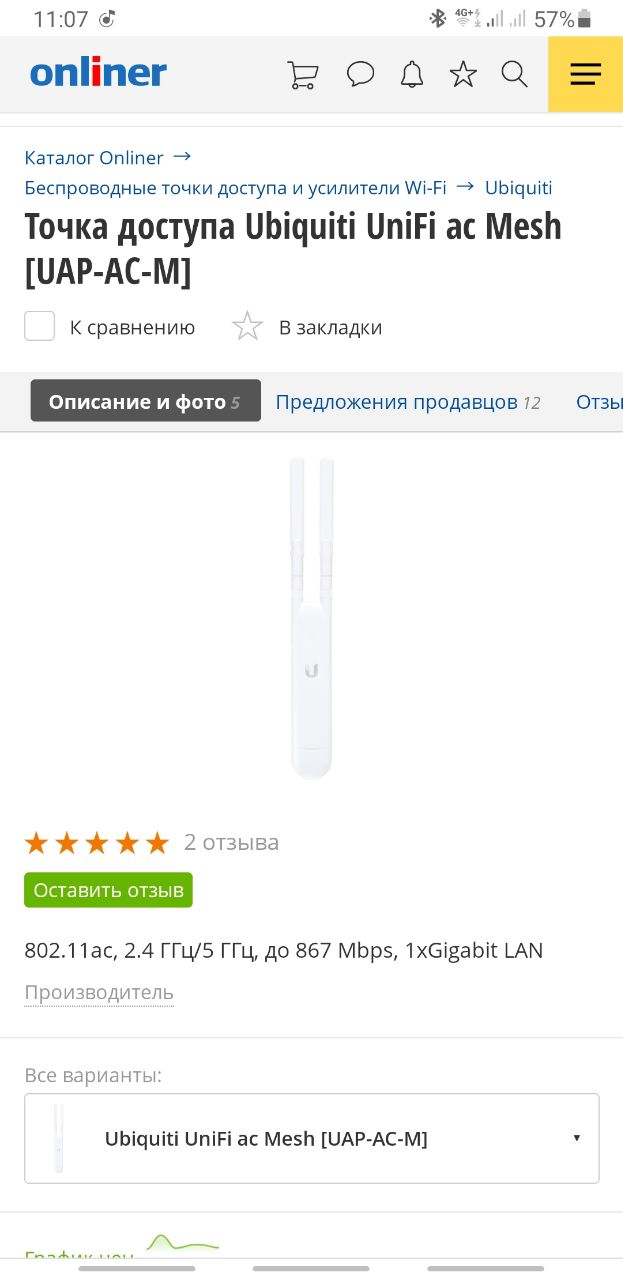Check the К сравнению checkbox
Image resolution: width=623 pixels, height=1280 pixels.
39,326
